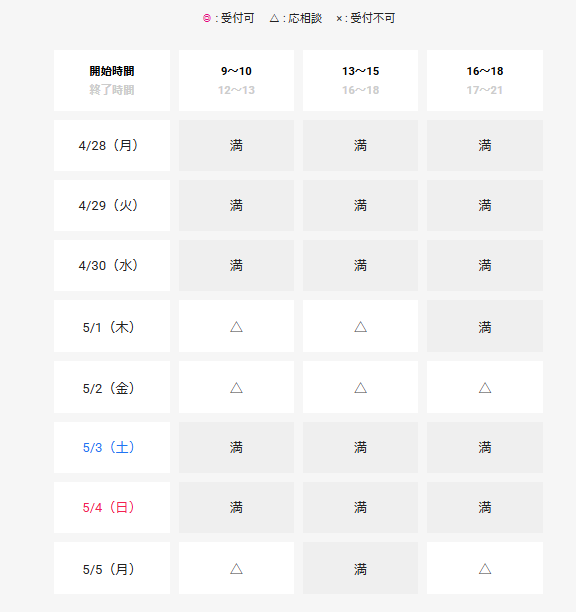Screen dimensions: 576x612
Task: Click the full 満 cell for 5/1 16~18
Action: point(485,326)
